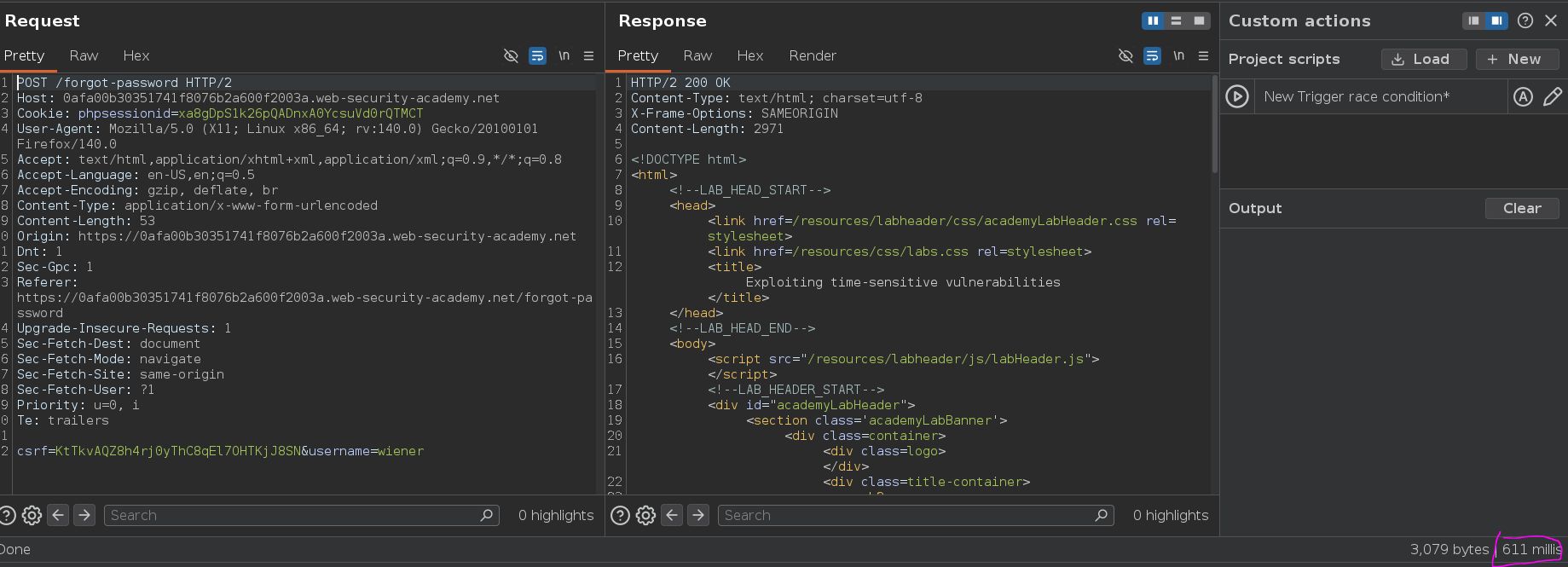1568x567 pixels.
Task: Open Custom actions help icon
Action: pos(1525,20)
